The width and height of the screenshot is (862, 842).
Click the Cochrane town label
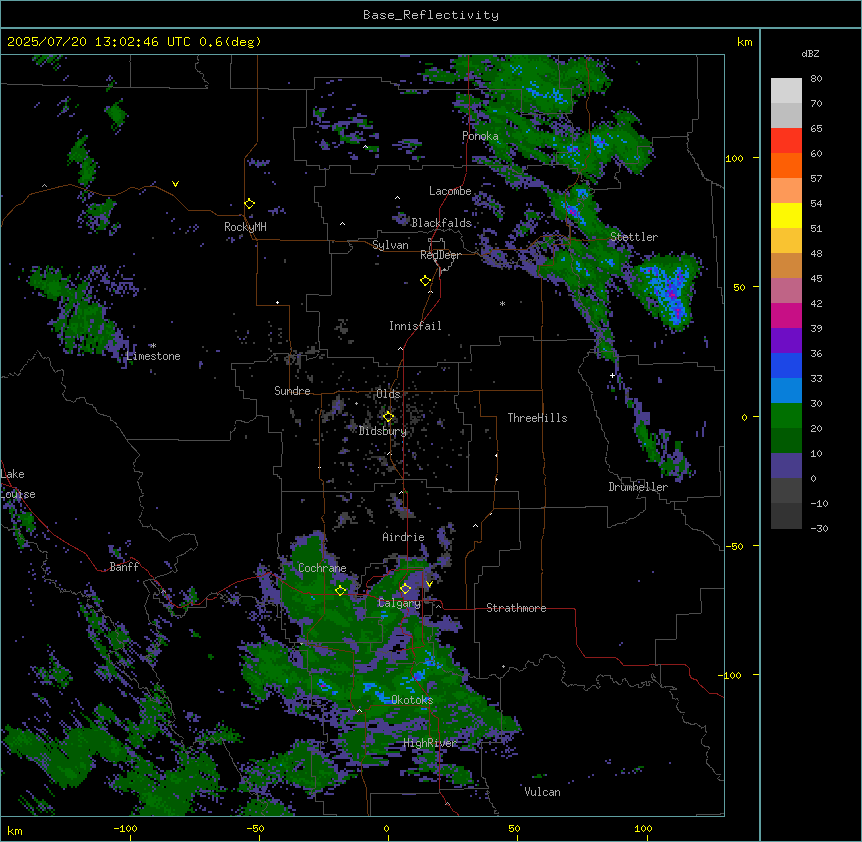coord(322,568)
